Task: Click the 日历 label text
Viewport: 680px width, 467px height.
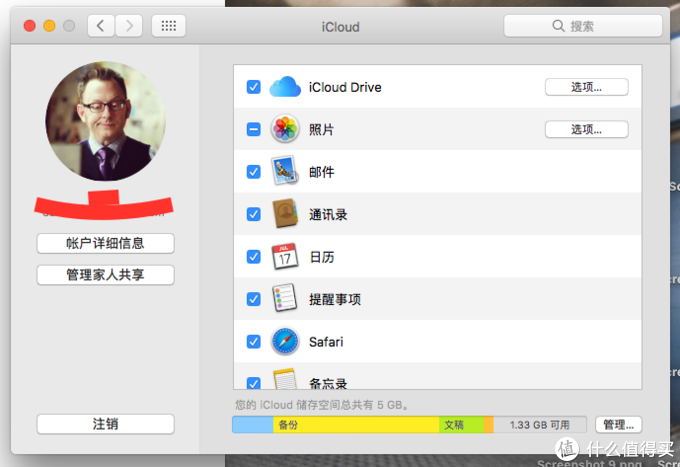Action: tap(322, 257)
